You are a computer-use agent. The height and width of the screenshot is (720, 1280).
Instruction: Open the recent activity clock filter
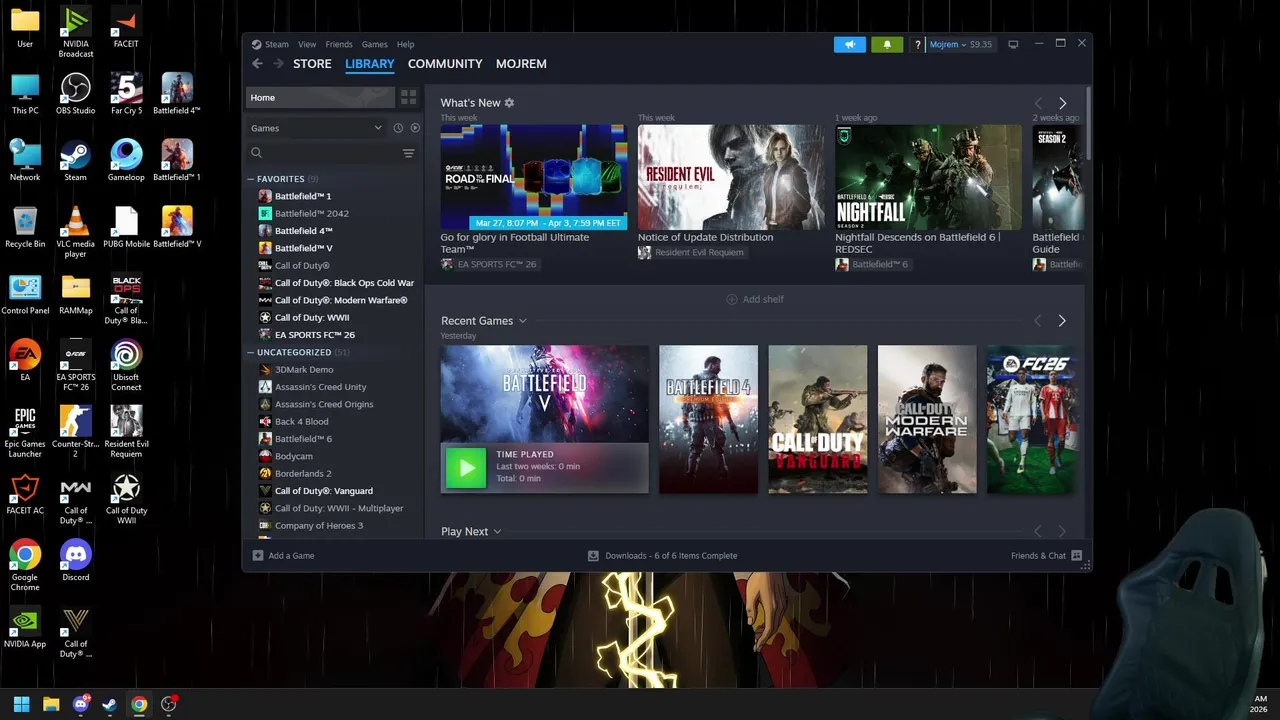(398, 128)
